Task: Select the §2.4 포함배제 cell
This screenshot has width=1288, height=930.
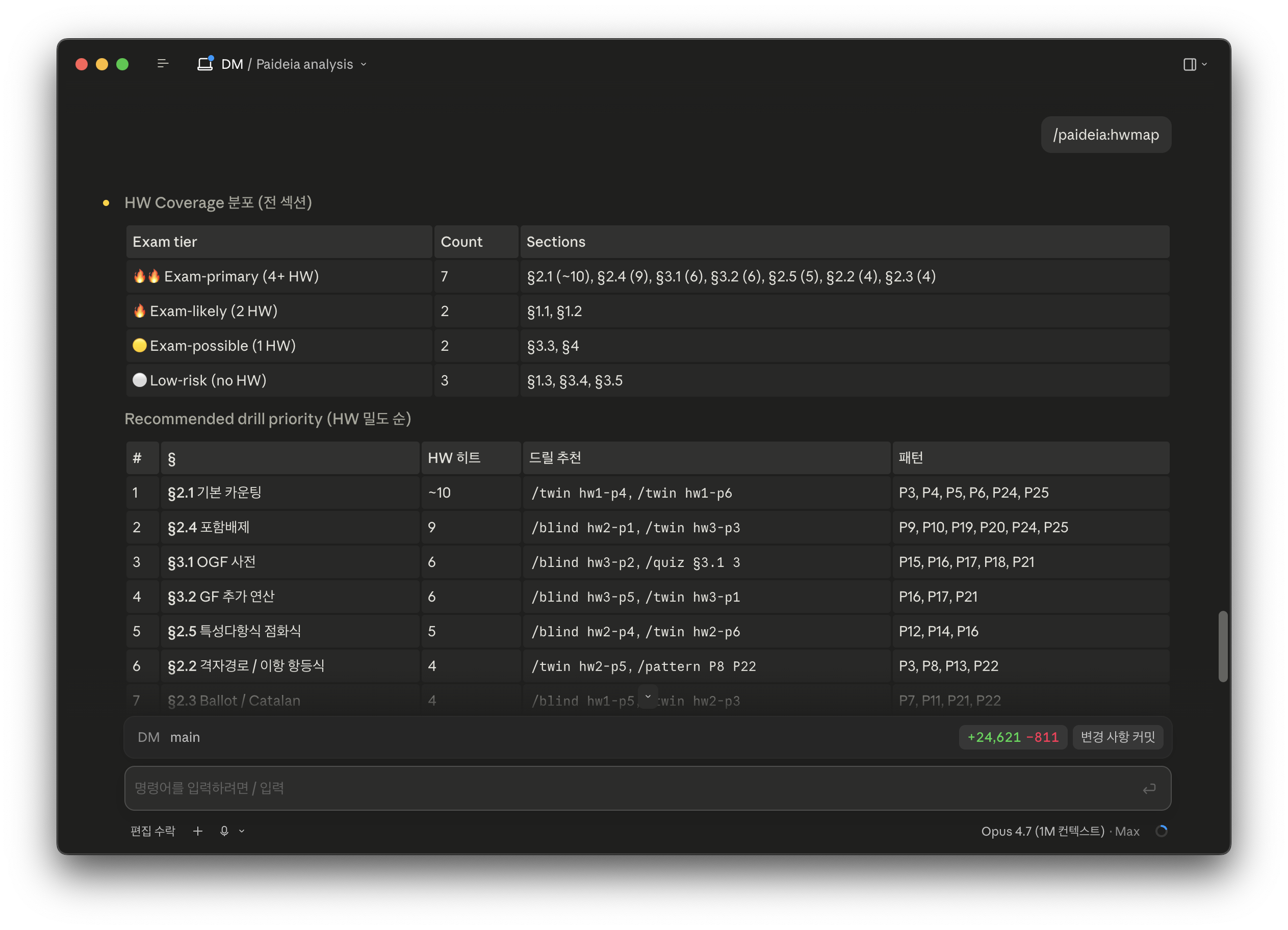Action: click(x=290, y=527)
